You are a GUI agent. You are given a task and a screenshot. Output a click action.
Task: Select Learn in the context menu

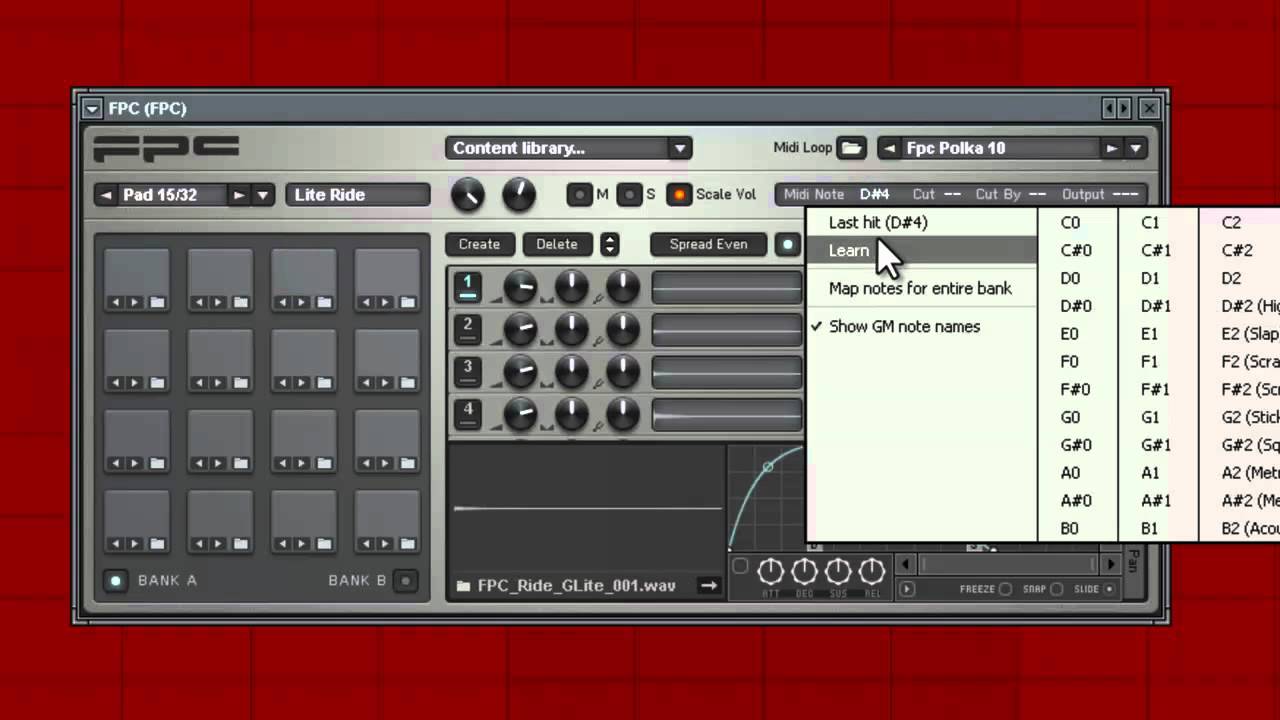922,250
